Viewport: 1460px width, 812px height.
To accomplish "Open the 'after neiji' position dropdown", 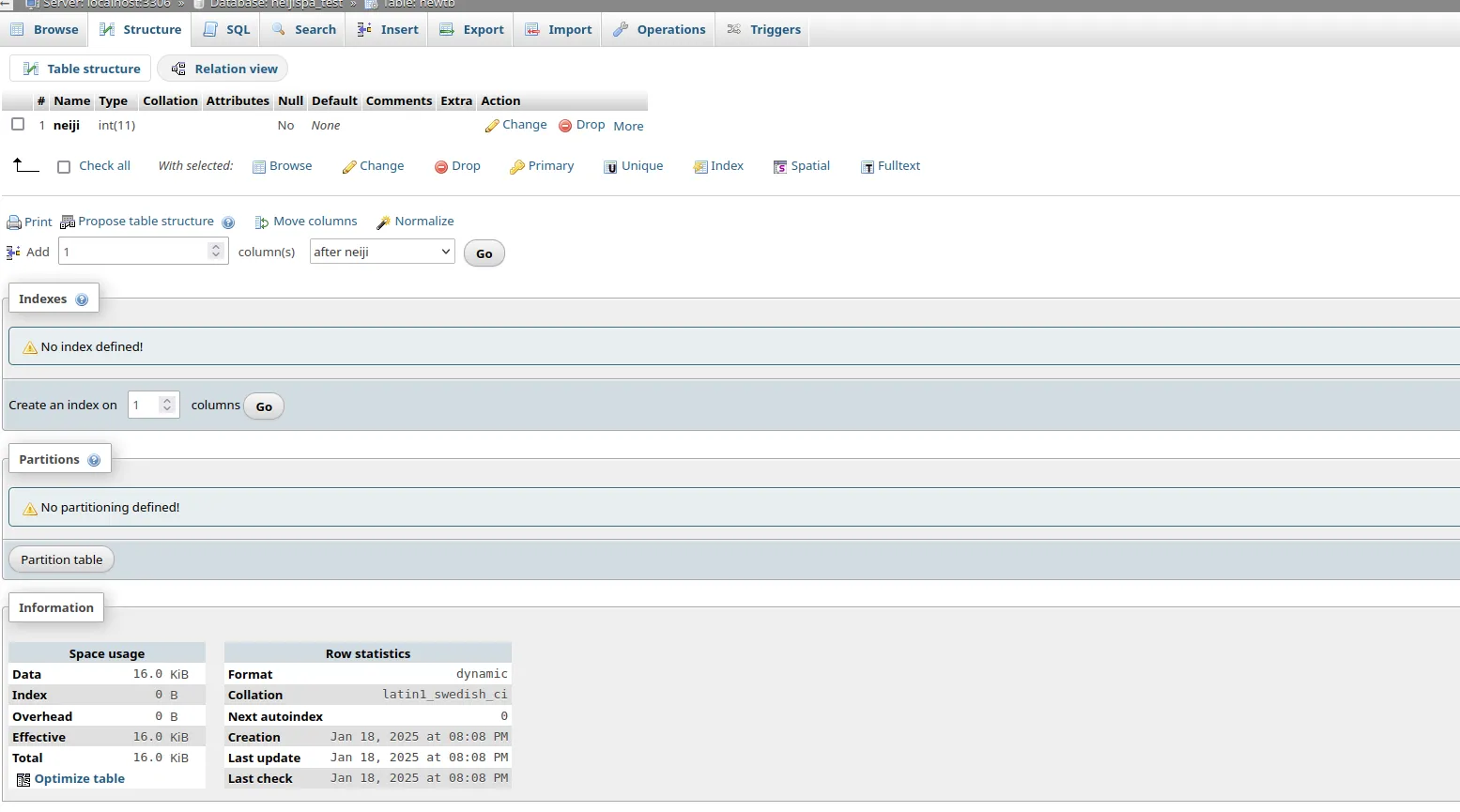I will coord(382,252).
